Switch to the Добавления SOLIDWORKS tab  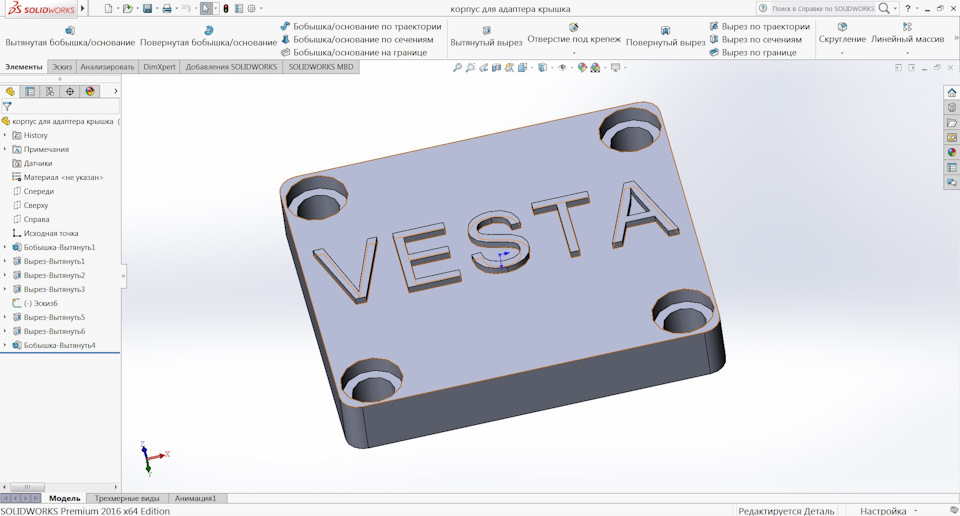pyautogui.click(x=231, y=67)
